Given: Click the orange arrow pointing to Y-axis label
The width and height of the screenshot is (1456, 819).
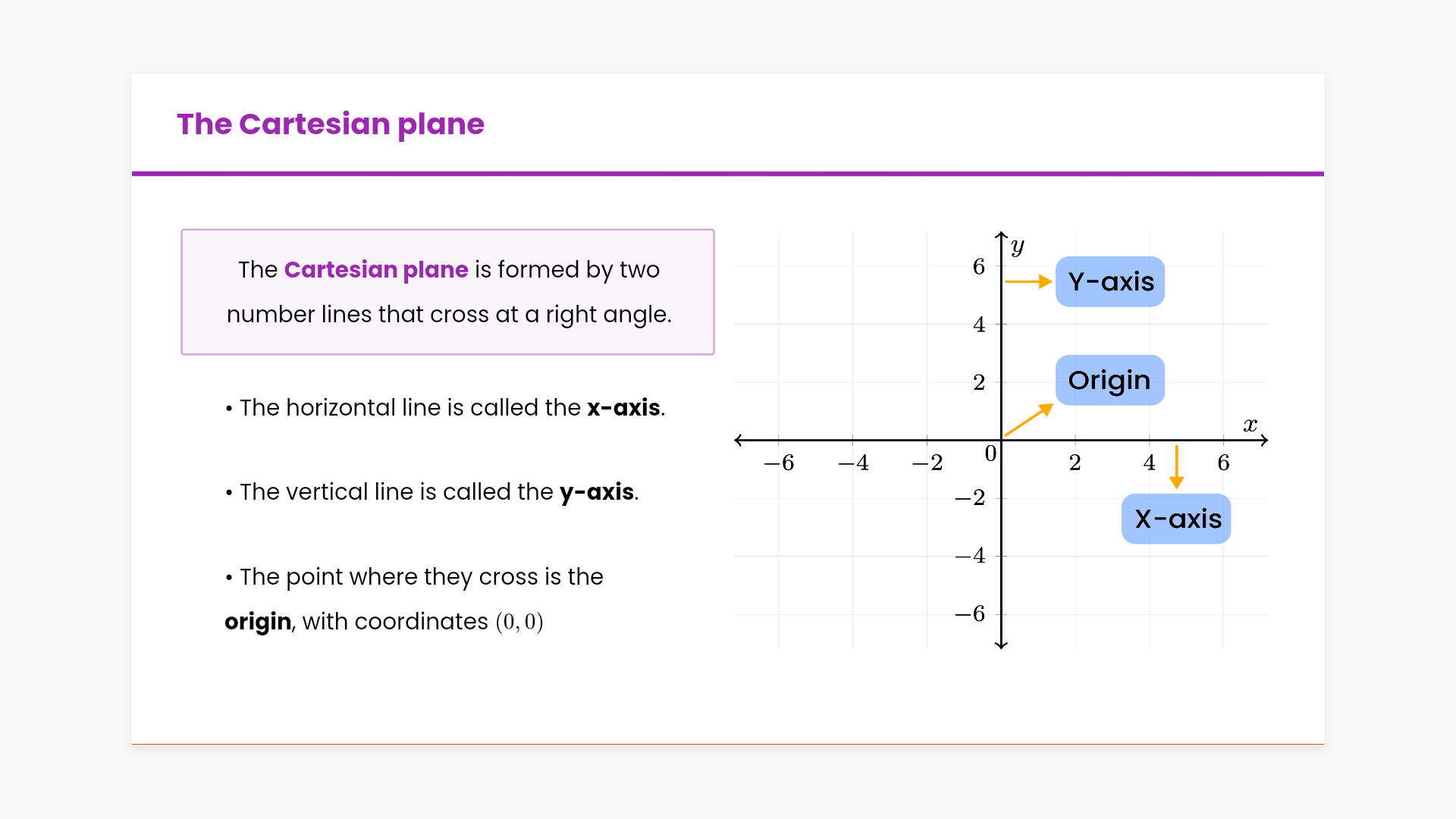Looking at the screenshot, I should 1028,281.
